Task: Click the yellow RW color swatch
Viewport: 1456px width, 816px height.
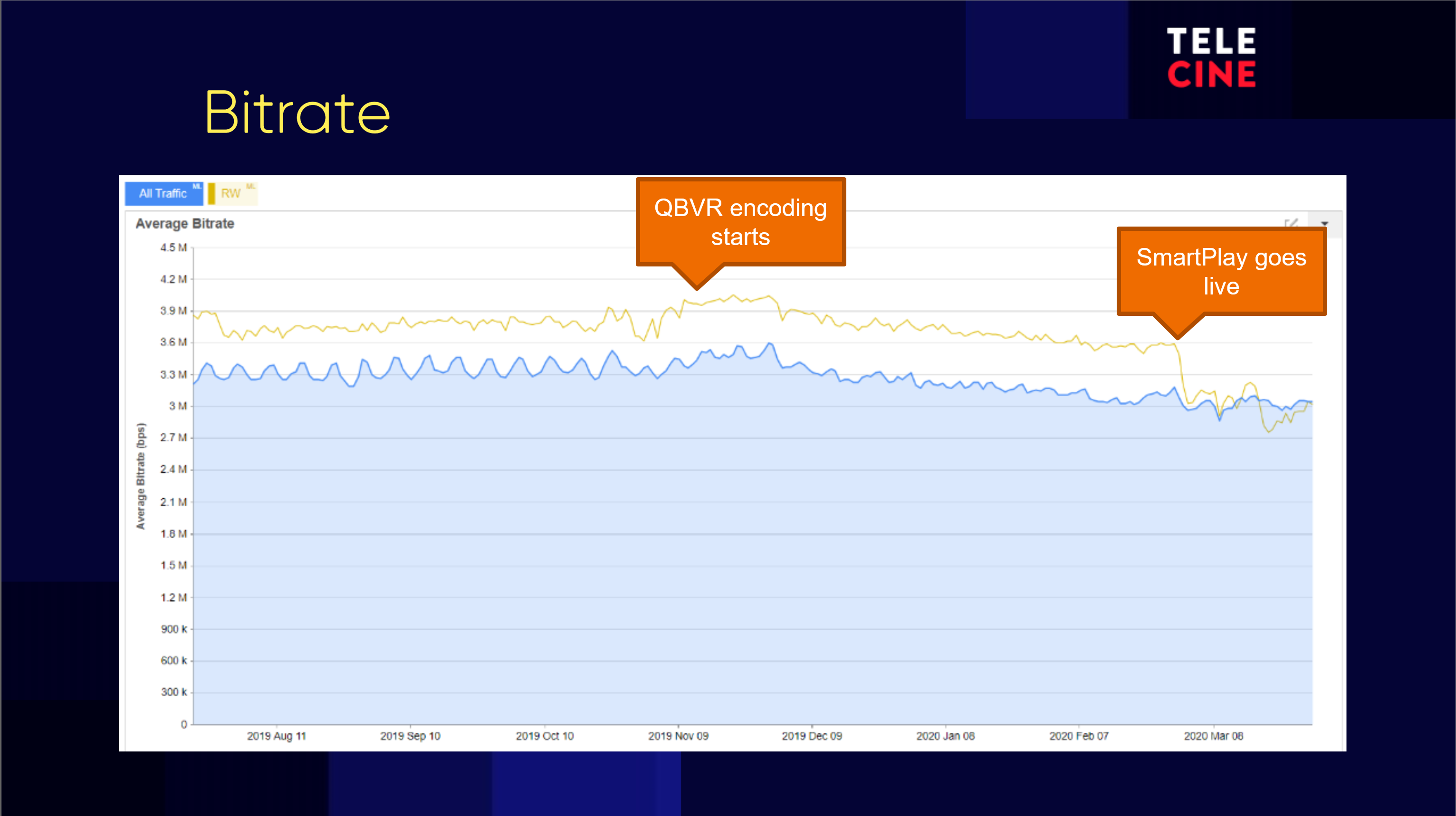Action: point(211,193)
